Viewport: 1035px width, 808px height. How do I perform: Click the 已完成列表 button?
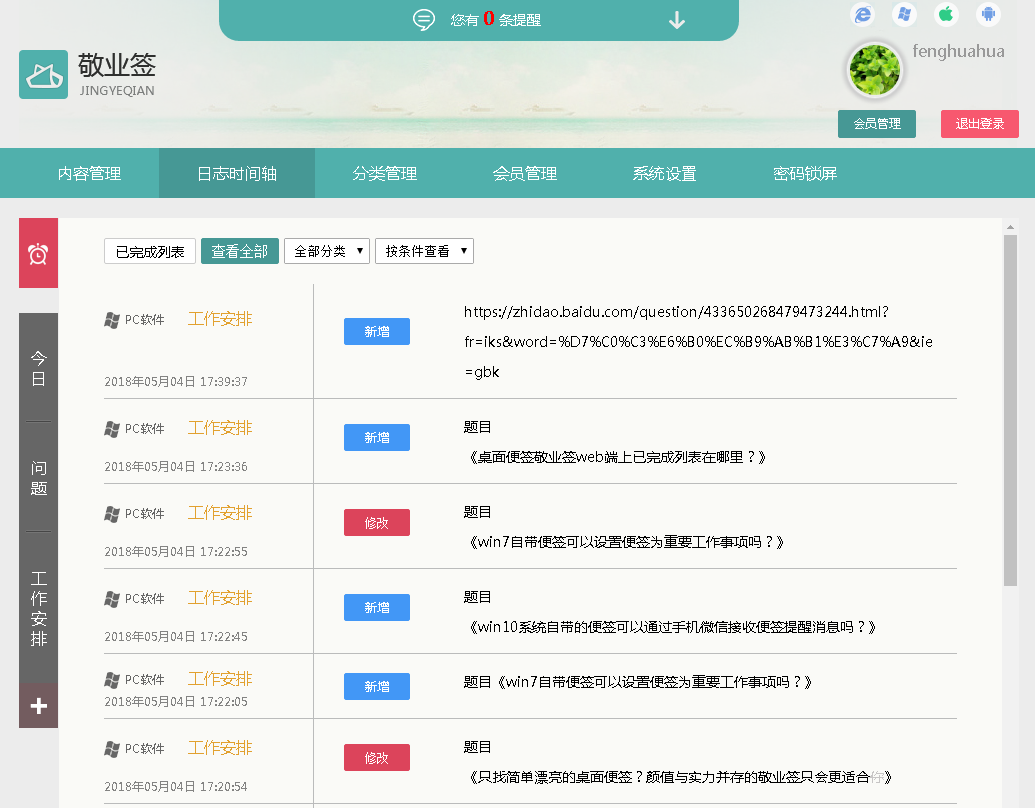[150, 252]
